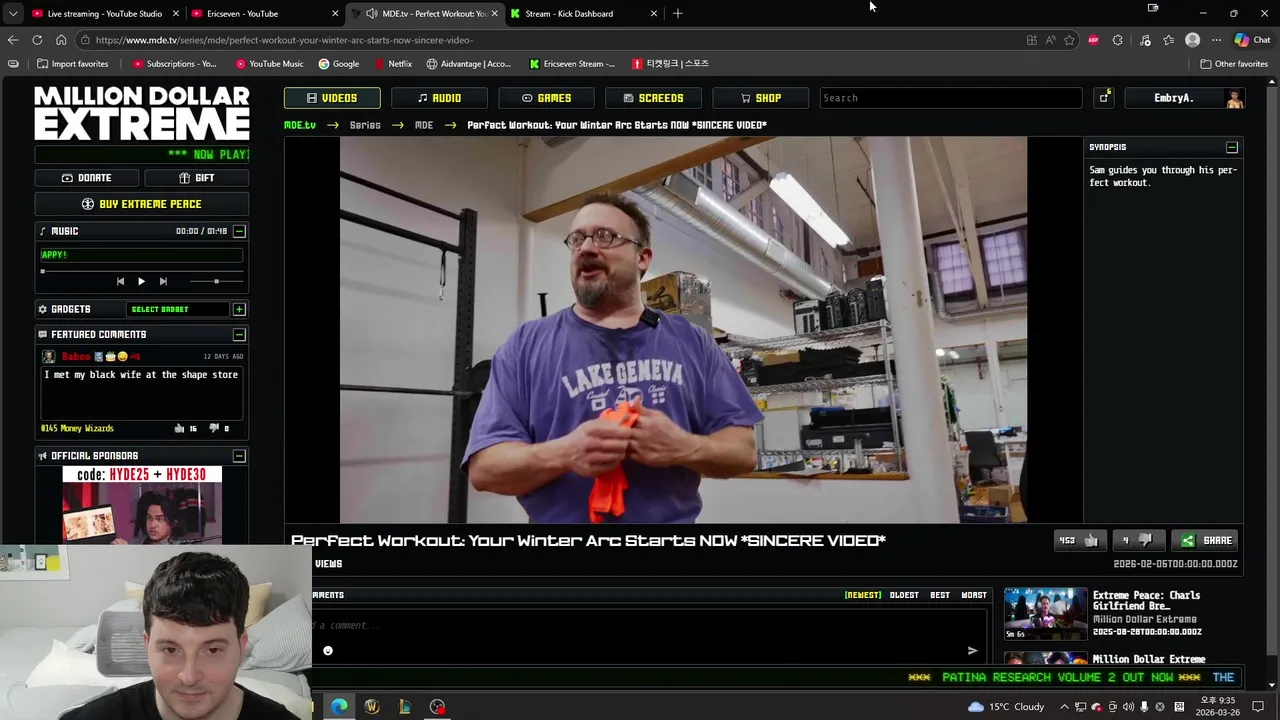
Task: Switch to Live streaming YouTube Studio tab
Action: (104, 14)
